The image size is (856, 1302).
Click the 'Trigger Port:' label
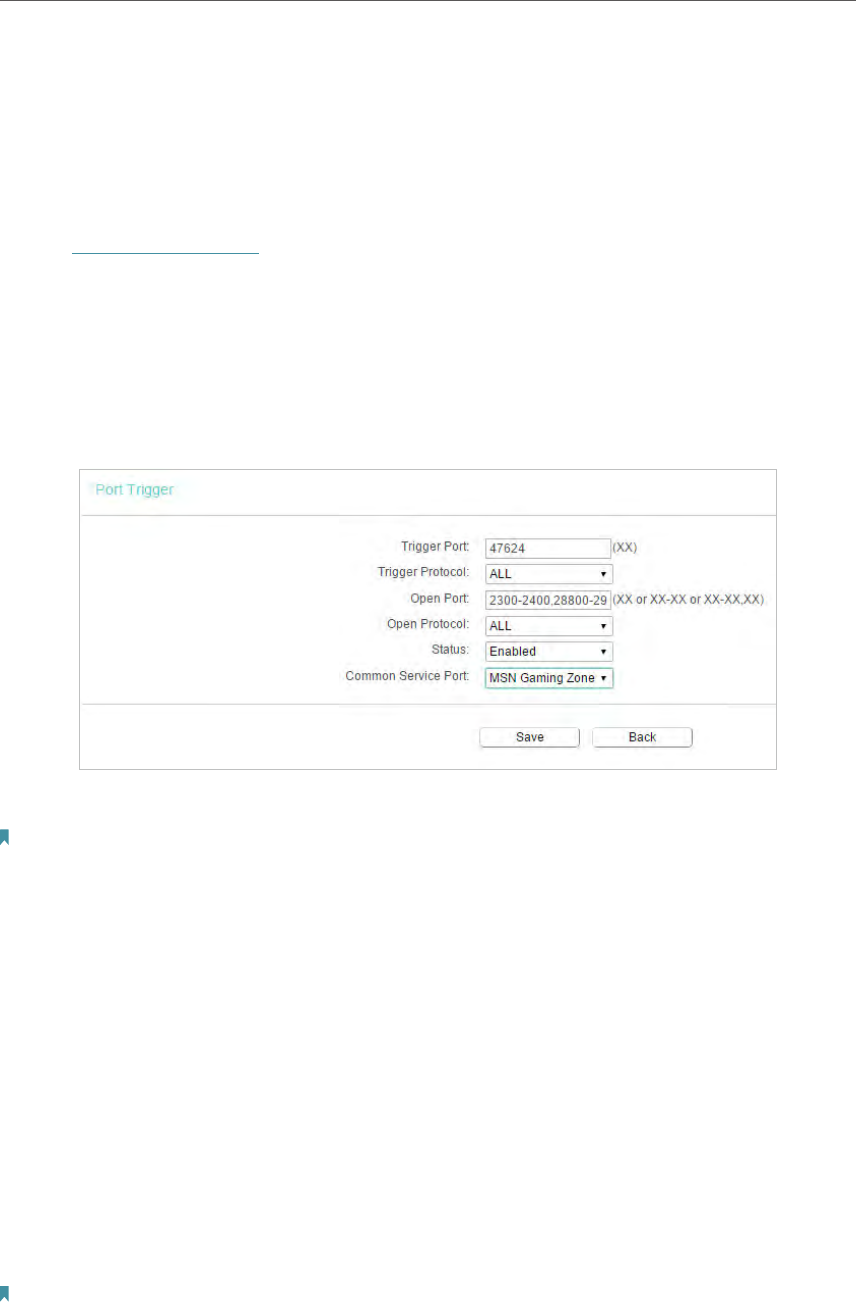click(x=434, y=547)
